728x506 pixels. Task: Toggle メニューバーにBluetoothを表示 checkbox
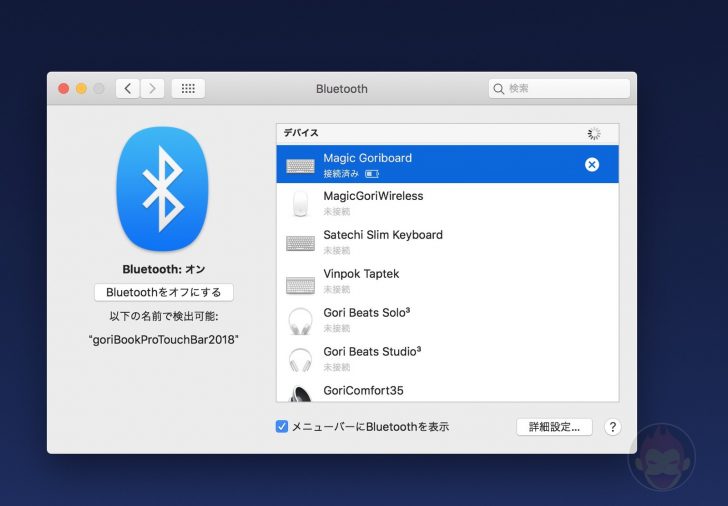point(281,426)
